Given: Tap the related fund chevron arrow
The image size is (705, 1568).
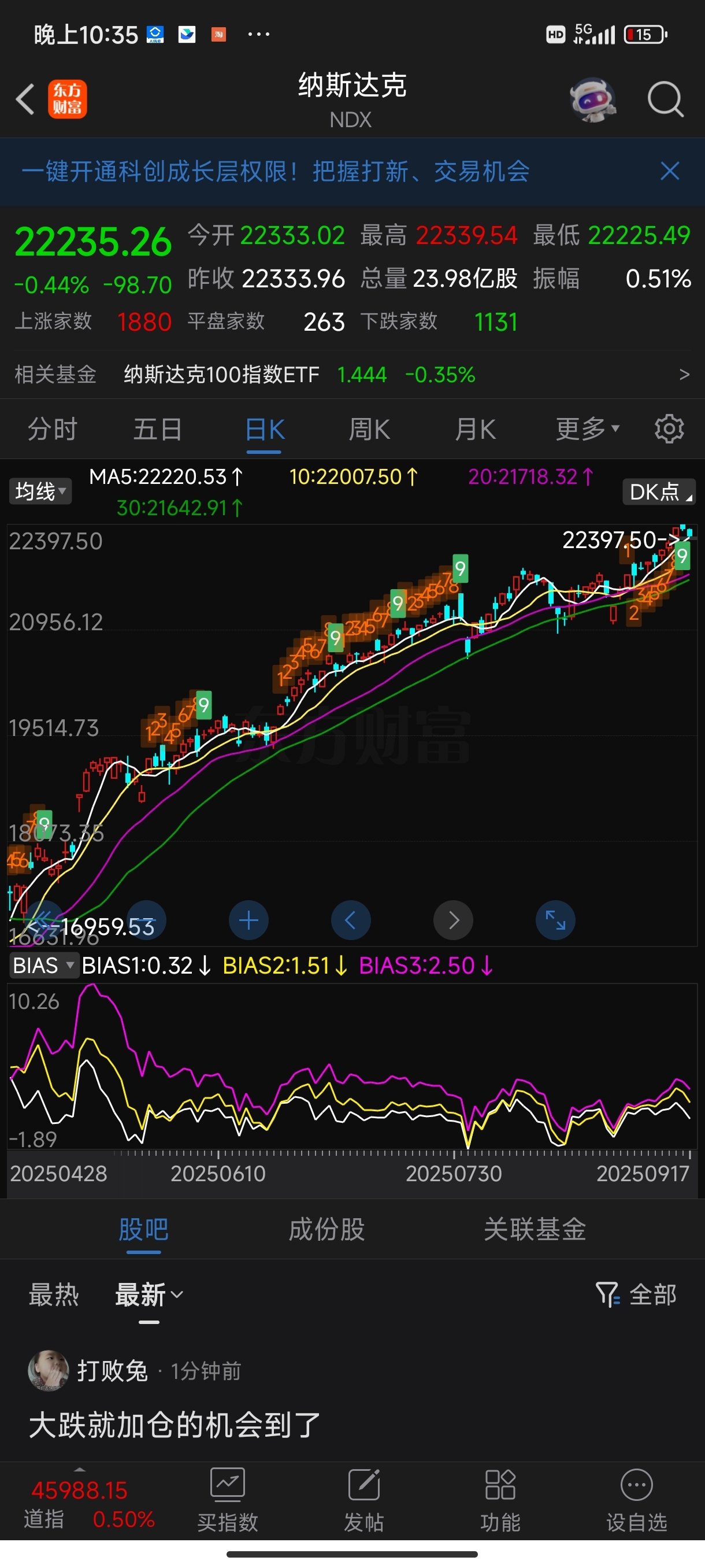Looking at the screenshot, I should click(684, 374).
